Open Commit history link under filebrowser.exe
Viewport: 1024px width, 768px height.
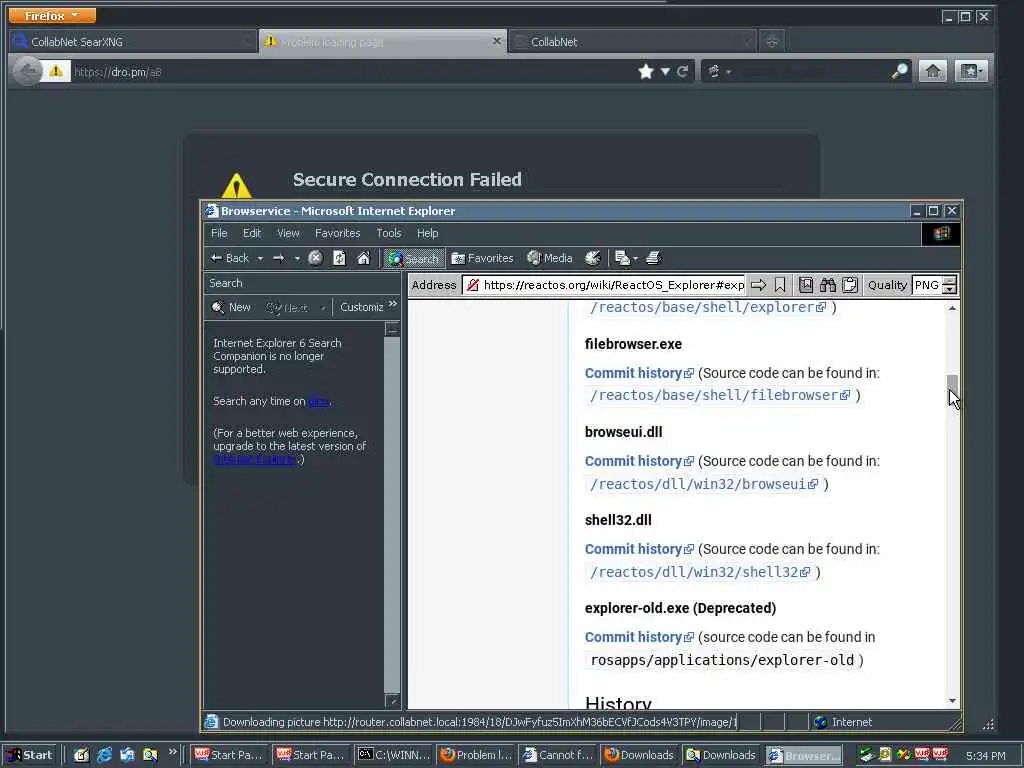tap(639, 373)
